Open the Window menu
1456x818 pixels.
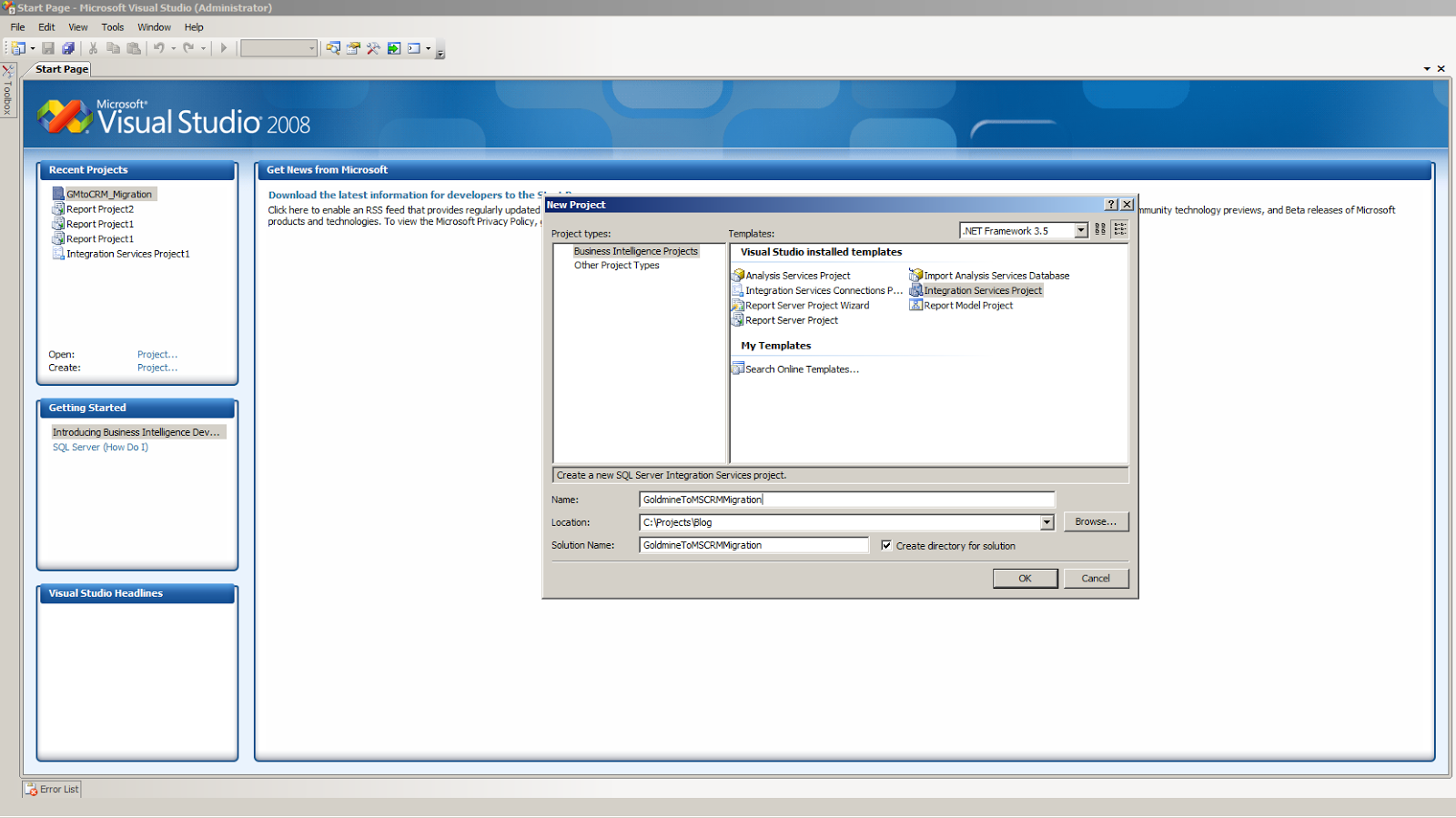pos(154,27)
